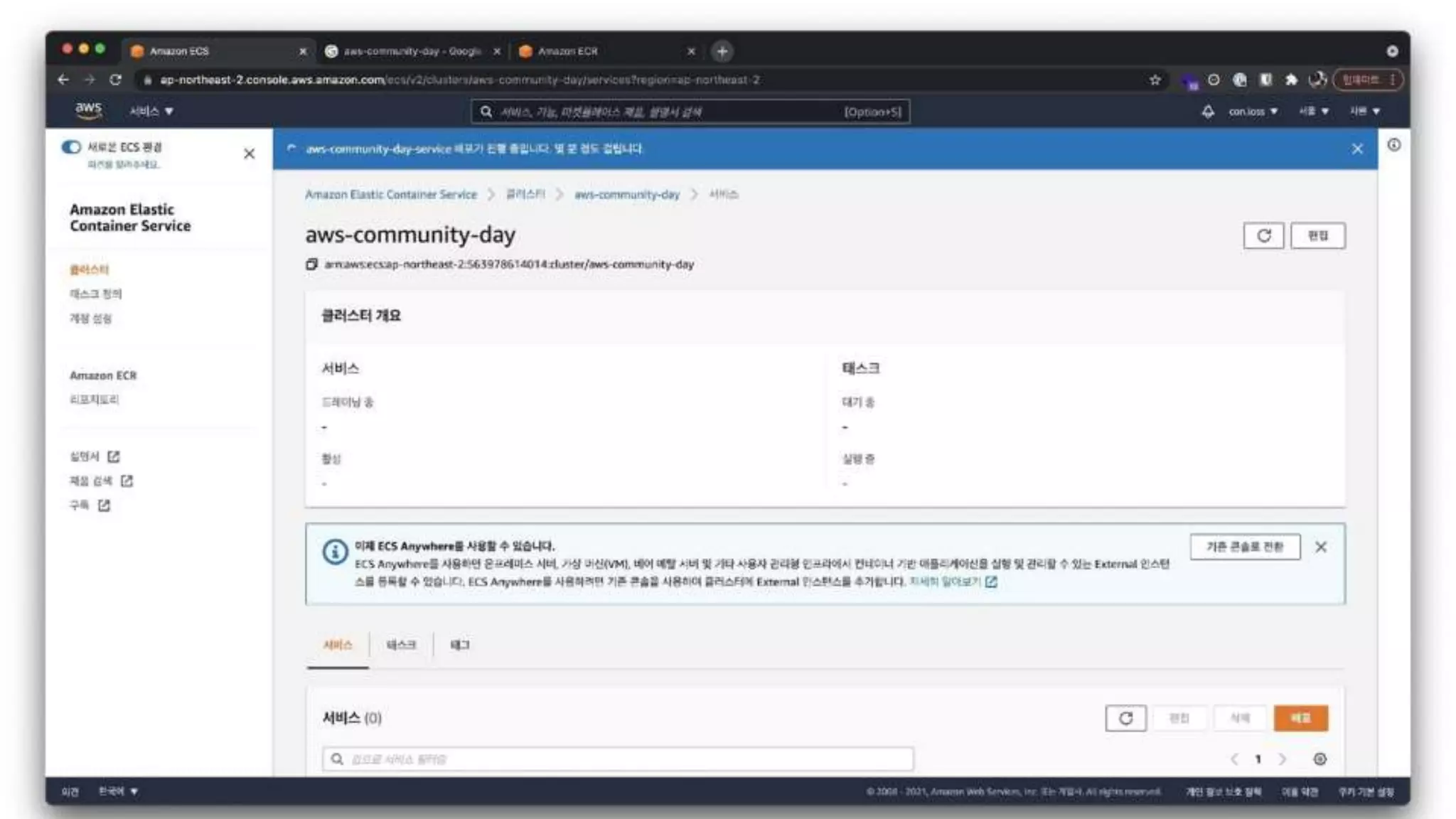Toggle the new ECS experience switch
This screenshot has width=1456, height=819.
pyautogui.click(x=71, y=147)
